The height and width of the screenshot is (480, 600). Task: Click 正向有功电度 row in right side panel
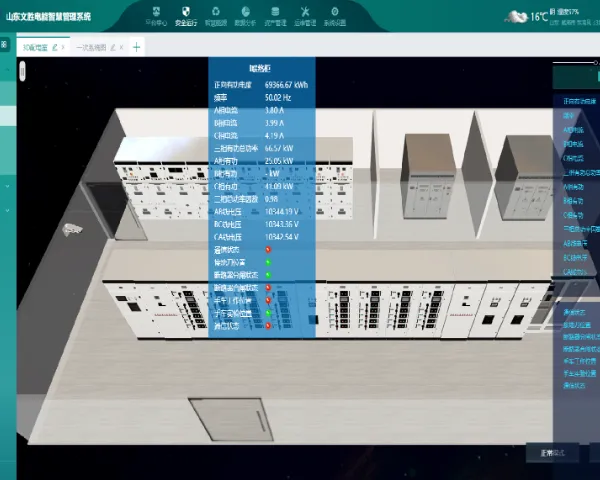tap(579, 101)
